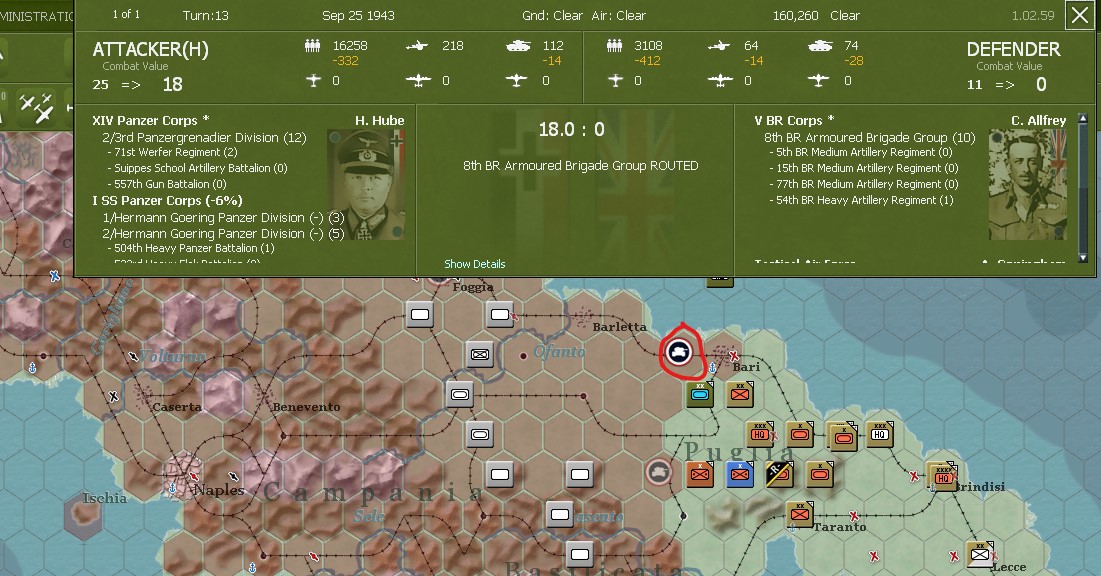The image size is (1101, 576).
Task: Select the air mission crossed-planes toolbar icon
Action: point(37,108)
